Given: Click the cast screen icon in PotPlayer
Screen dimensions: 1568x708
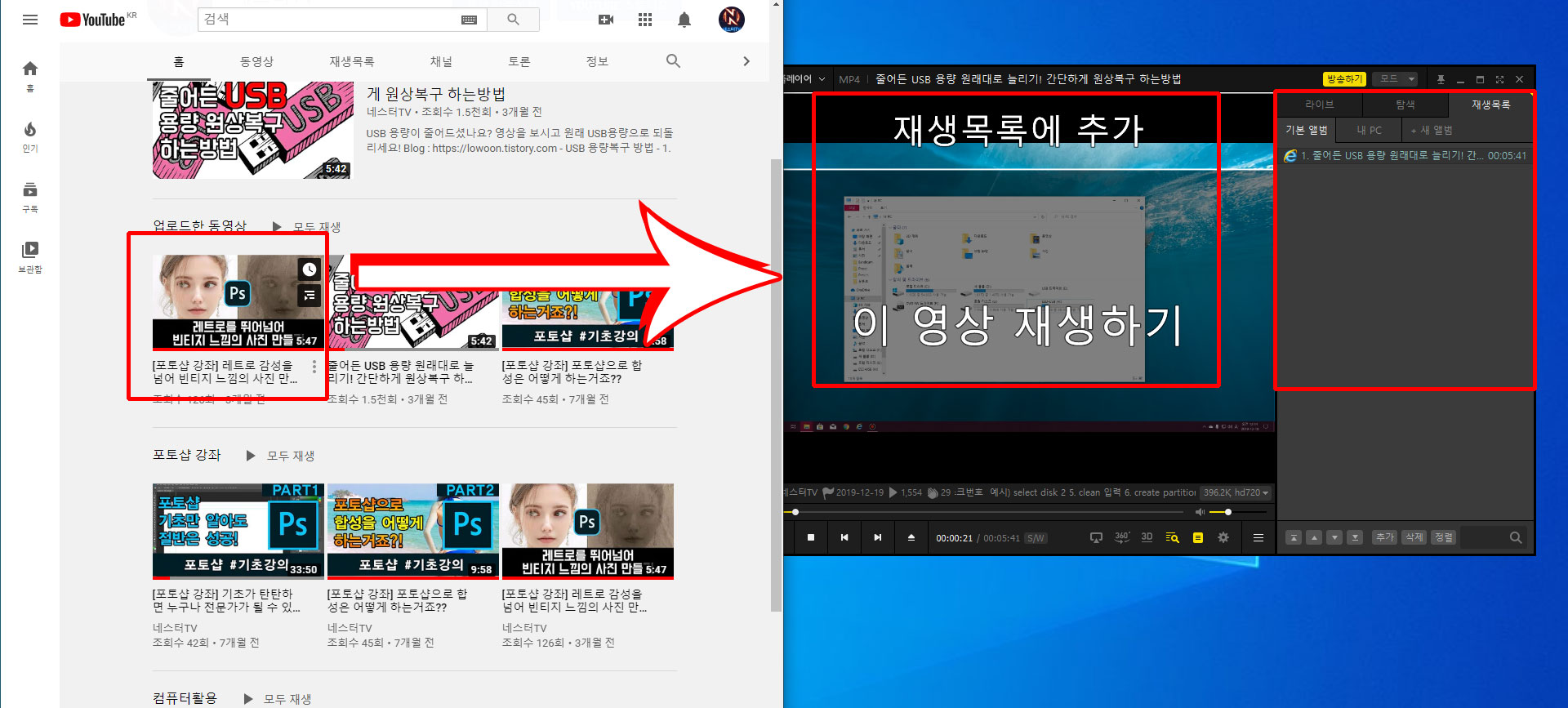Looking at the screenshot, I should pos(1097,537).
